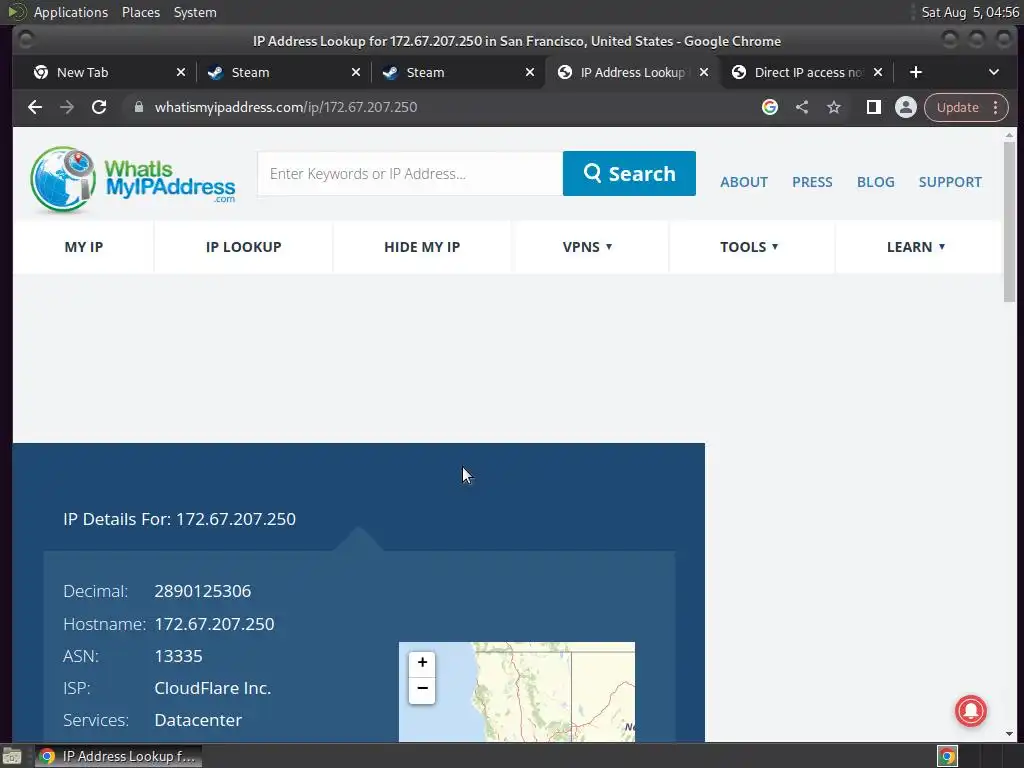The width and height of the screenshot is (1024, 768).
Task: Open a new browser tab
Action: coord(916,72)
